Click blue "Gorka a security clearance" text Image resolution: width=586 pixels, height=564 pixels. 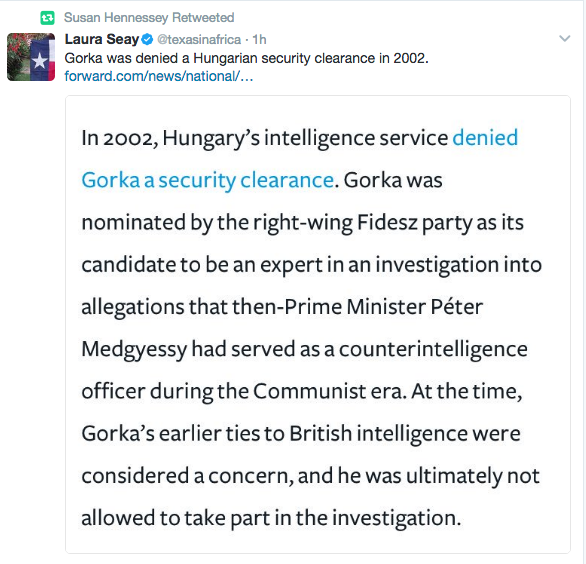click(207, 180)
